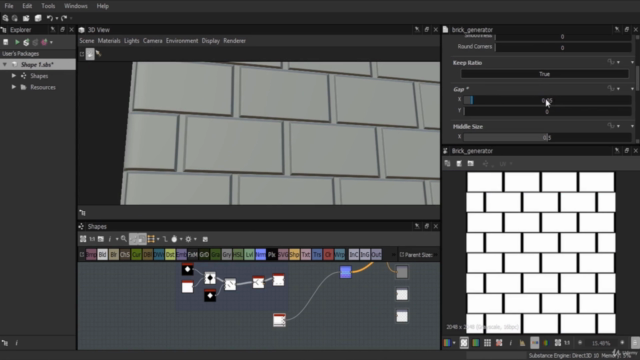This screenshot has height=360, width=640.
Task: Fit image to 2D view
Action: (x=558, y=343)
